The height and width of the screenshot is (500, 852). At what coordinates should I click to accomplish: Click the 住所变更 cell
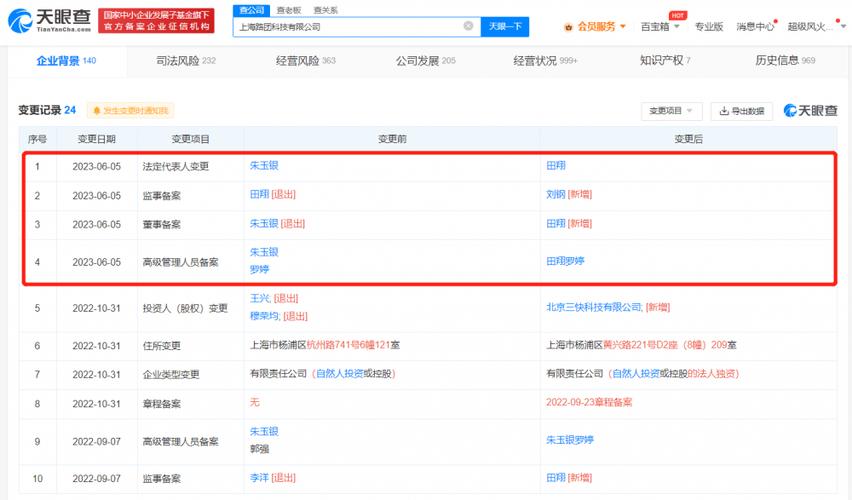(161, 346)
